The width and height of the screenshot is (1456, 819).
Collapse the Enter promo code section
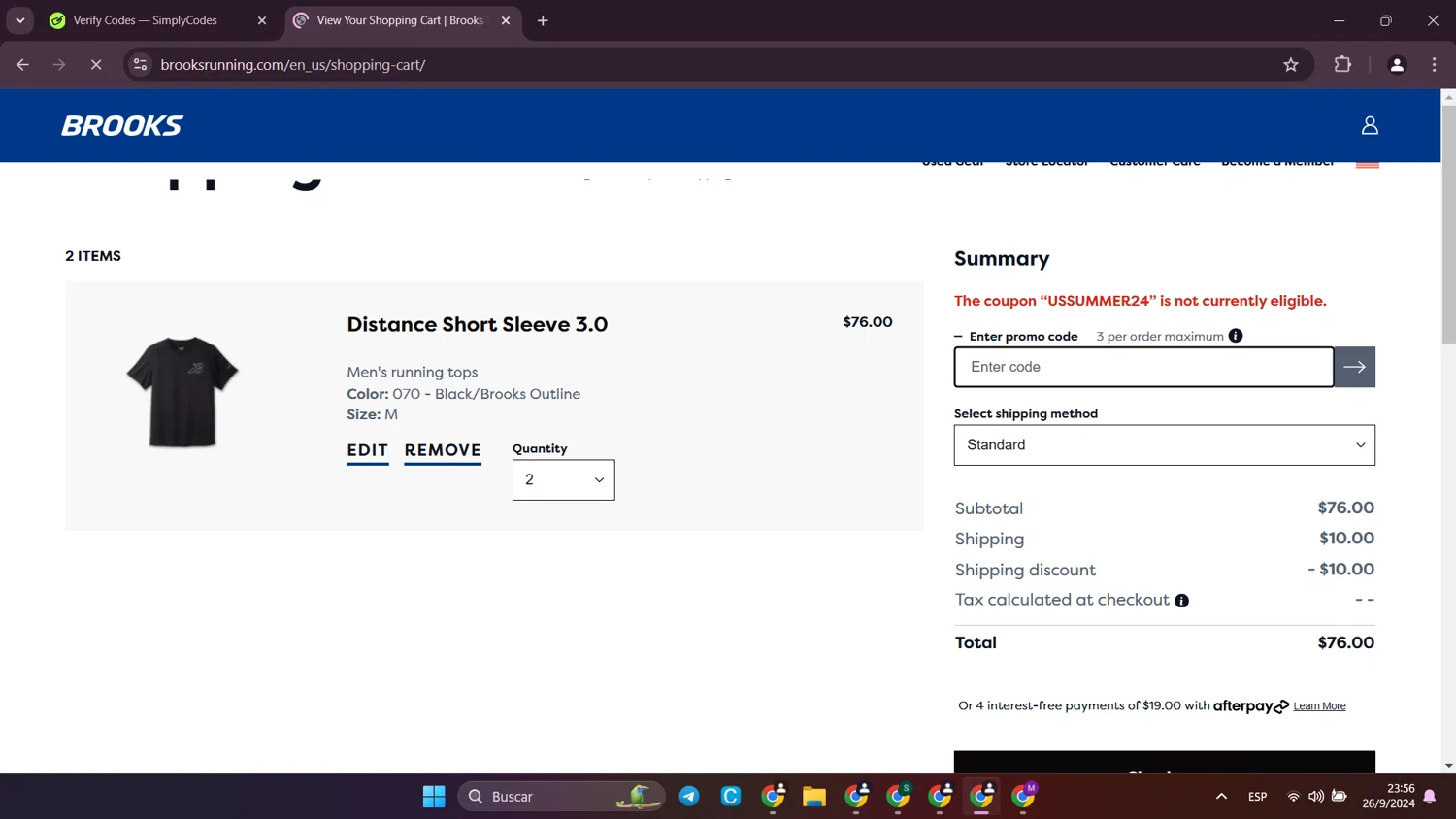pyautogui.click(x=1016, y=336)
